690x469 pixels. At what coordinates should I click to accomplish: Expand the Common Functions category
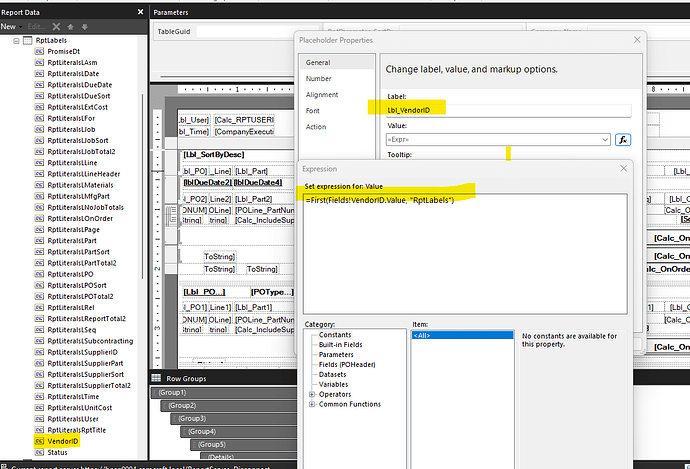[312, 403]
